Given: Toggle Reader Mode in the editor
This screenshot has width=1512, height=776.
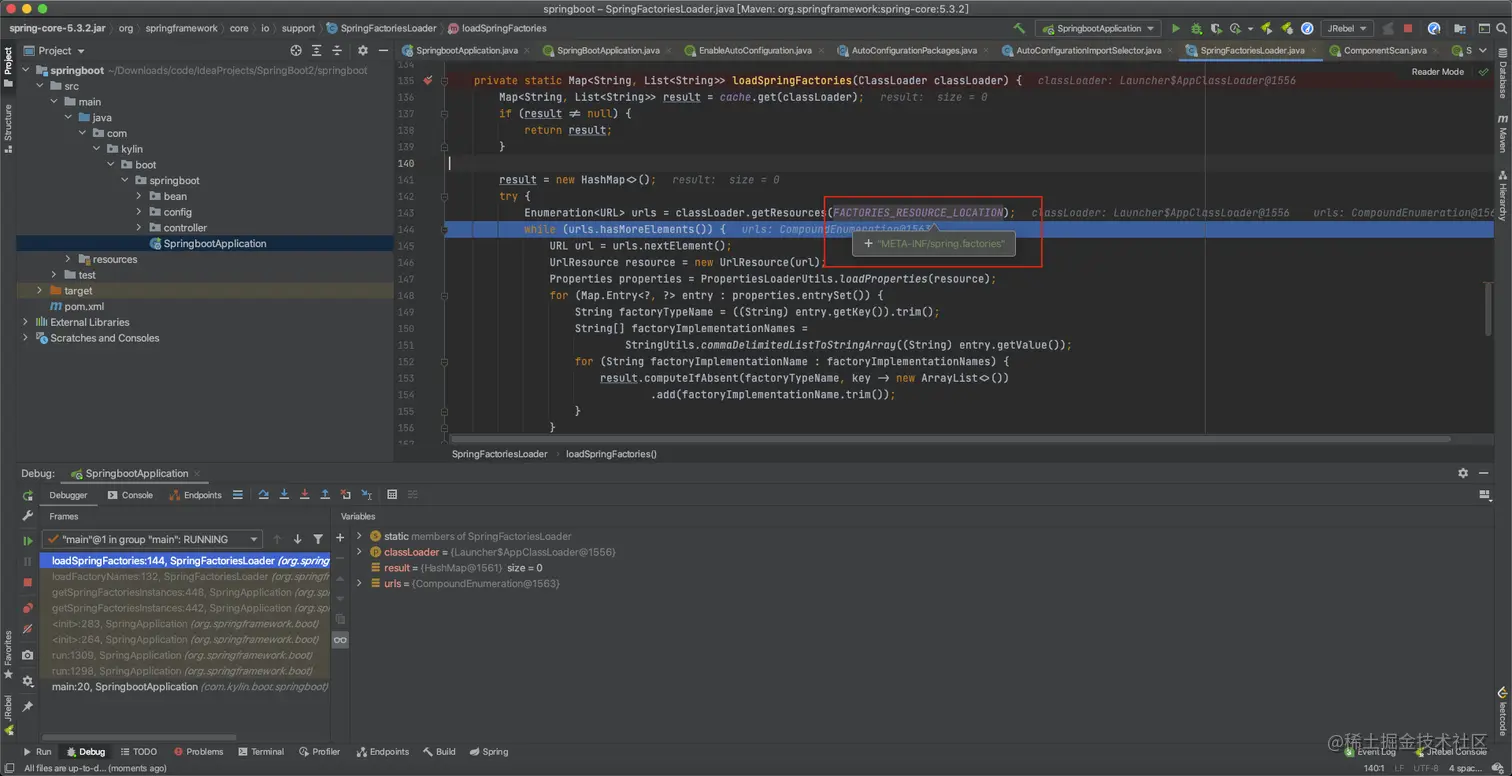Looking at the screenshot, I should click(x=1438, y=72).
